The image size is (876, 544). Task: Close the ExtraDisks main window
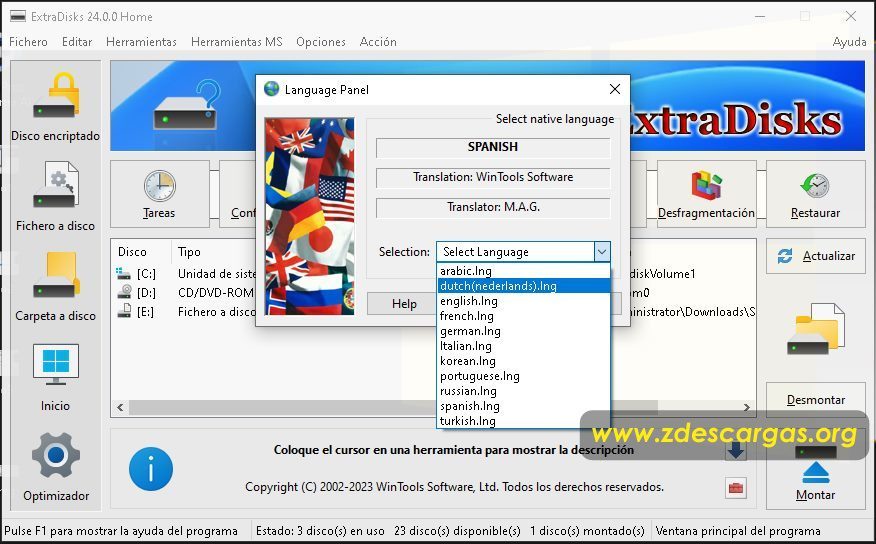click(850, 17)
